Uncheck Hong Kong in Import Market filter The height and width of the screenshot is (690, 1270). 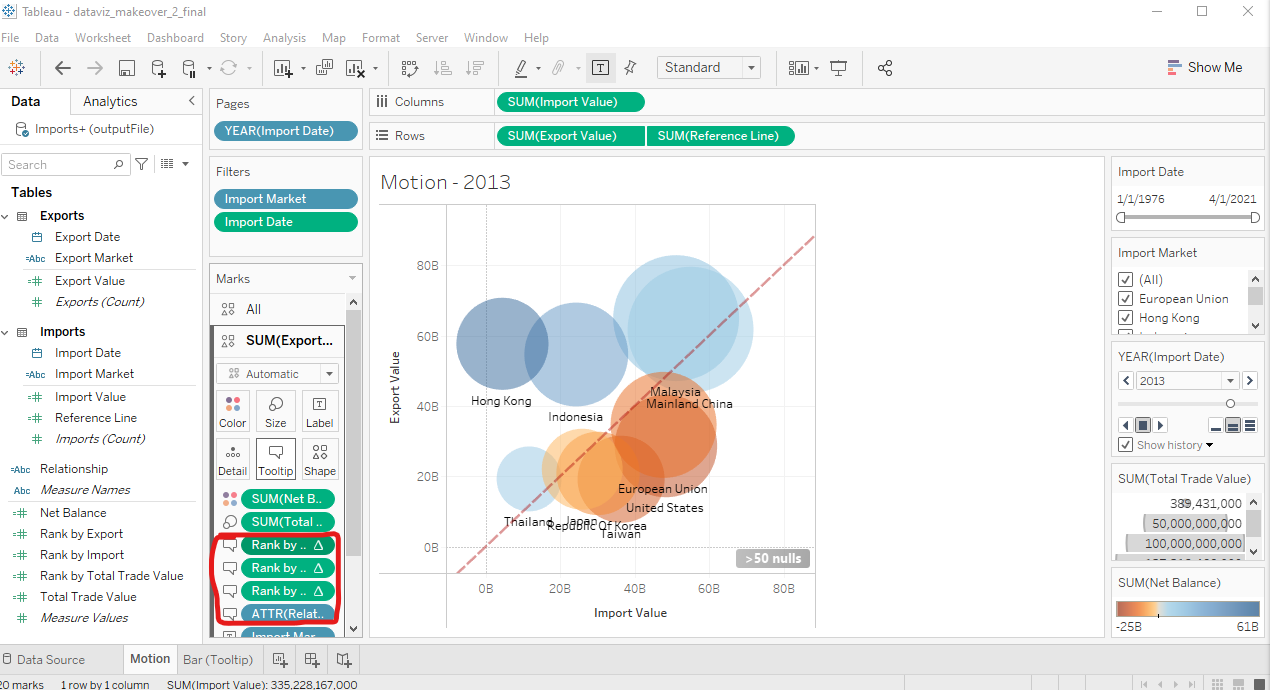pos(1126,318)
